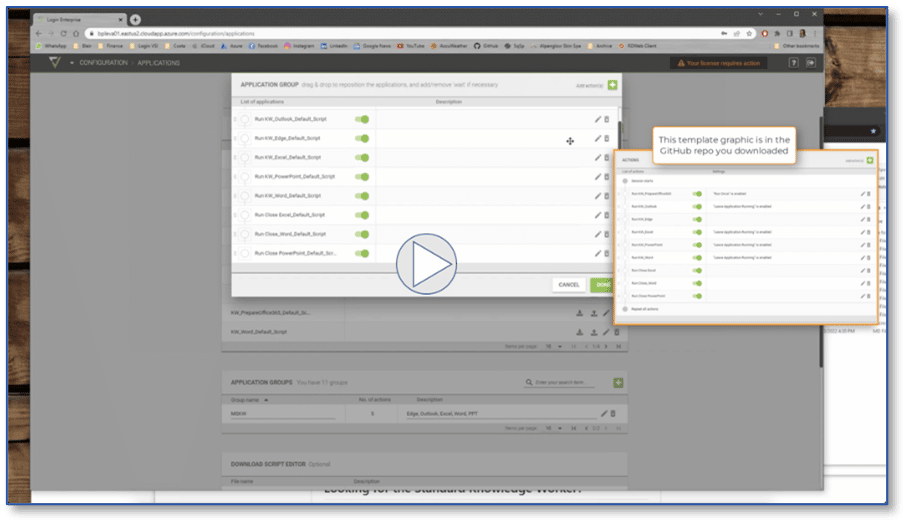907x524 pixels.
Task: Edit the Run Close PowerPoint_Default_Scr row
Action: tap(598, 253)
